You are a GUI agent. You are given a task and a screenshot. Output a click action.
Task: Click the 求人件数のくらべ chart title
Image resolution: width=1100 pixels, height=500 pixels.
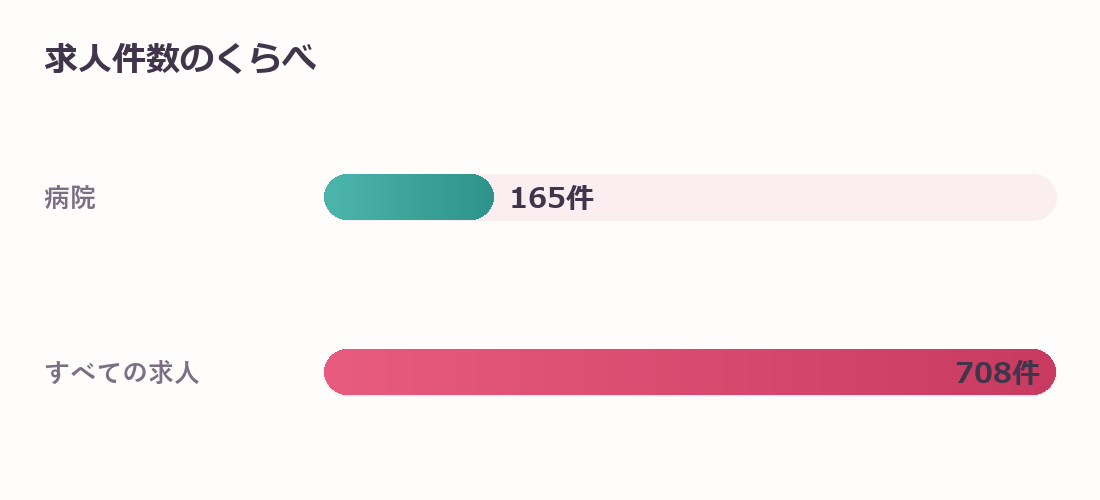tap(180, 59)
